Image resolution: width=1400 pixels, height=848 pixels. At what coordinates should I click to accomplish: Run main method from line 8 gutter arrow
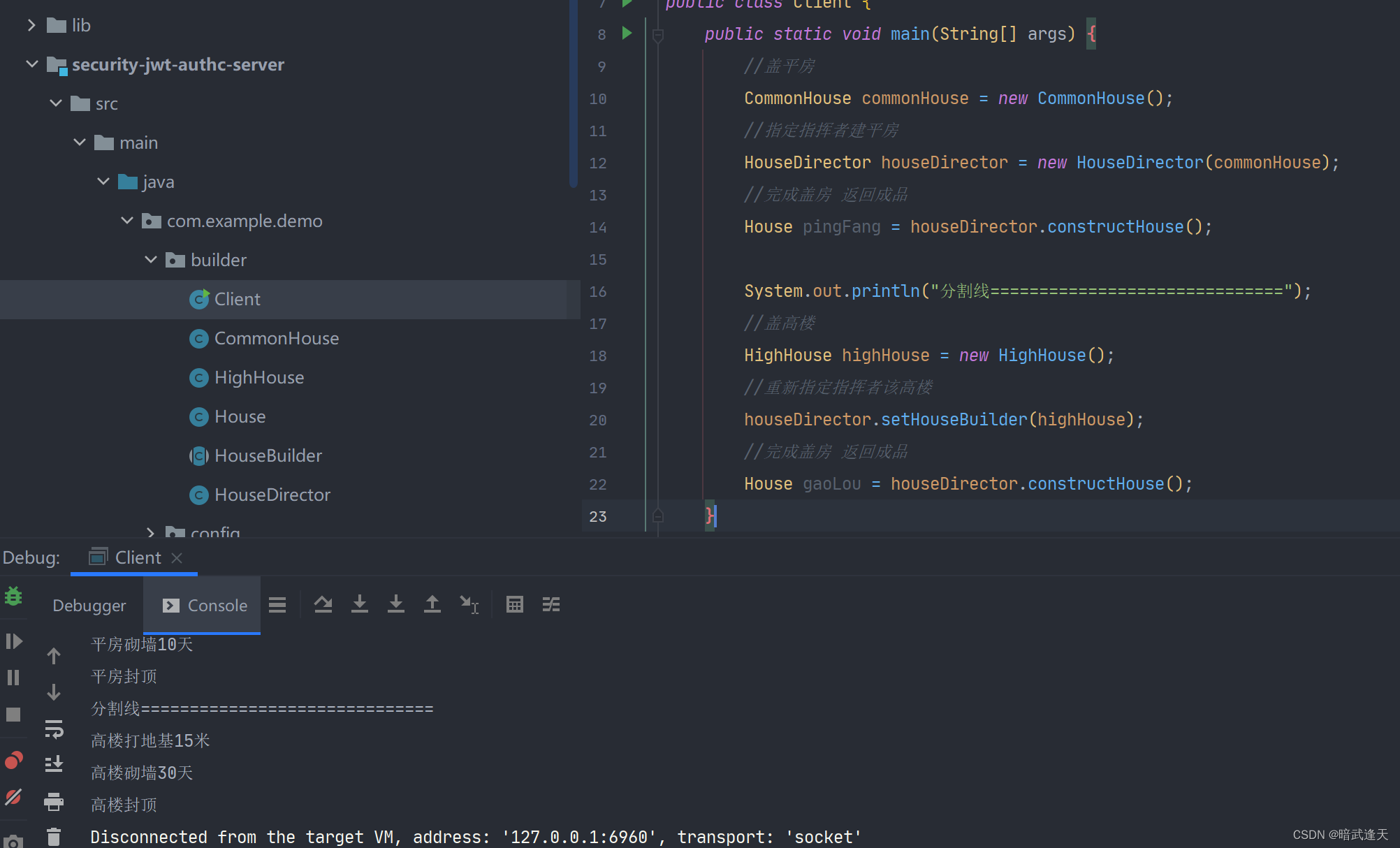tap(627, 34)
